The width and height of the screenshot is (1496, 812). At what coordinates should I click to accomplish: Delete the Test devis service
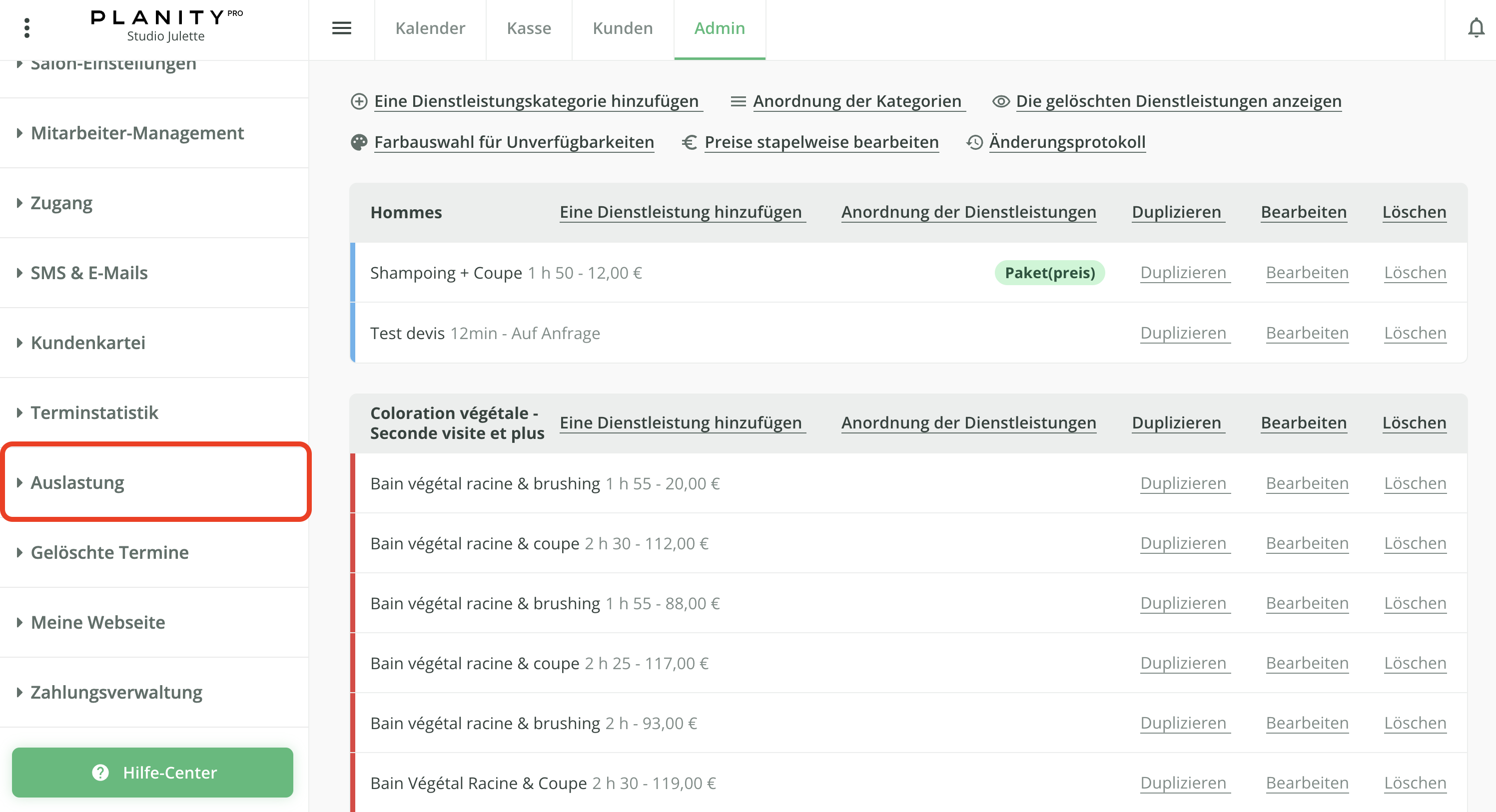click(x=1415, y=333)
